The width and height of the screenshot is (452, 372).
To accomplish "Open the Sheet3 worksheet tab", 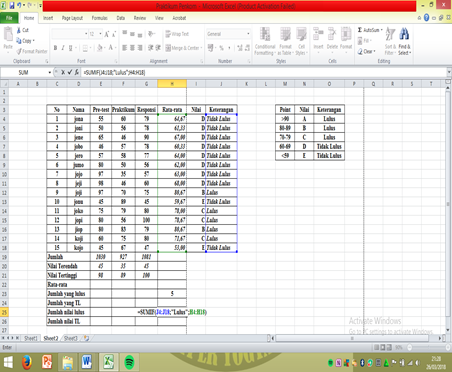I will 71,338.
